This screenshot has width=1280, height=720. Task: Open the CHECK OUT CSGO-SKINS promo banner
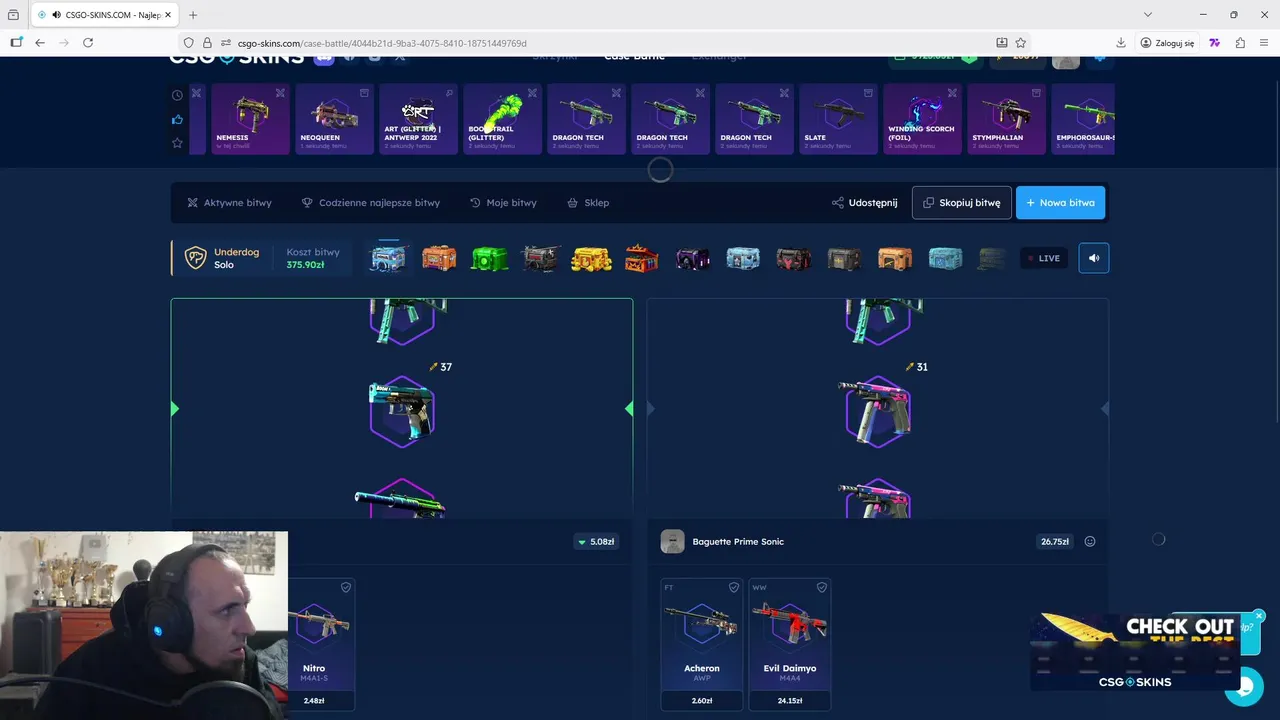[1135, 650]
